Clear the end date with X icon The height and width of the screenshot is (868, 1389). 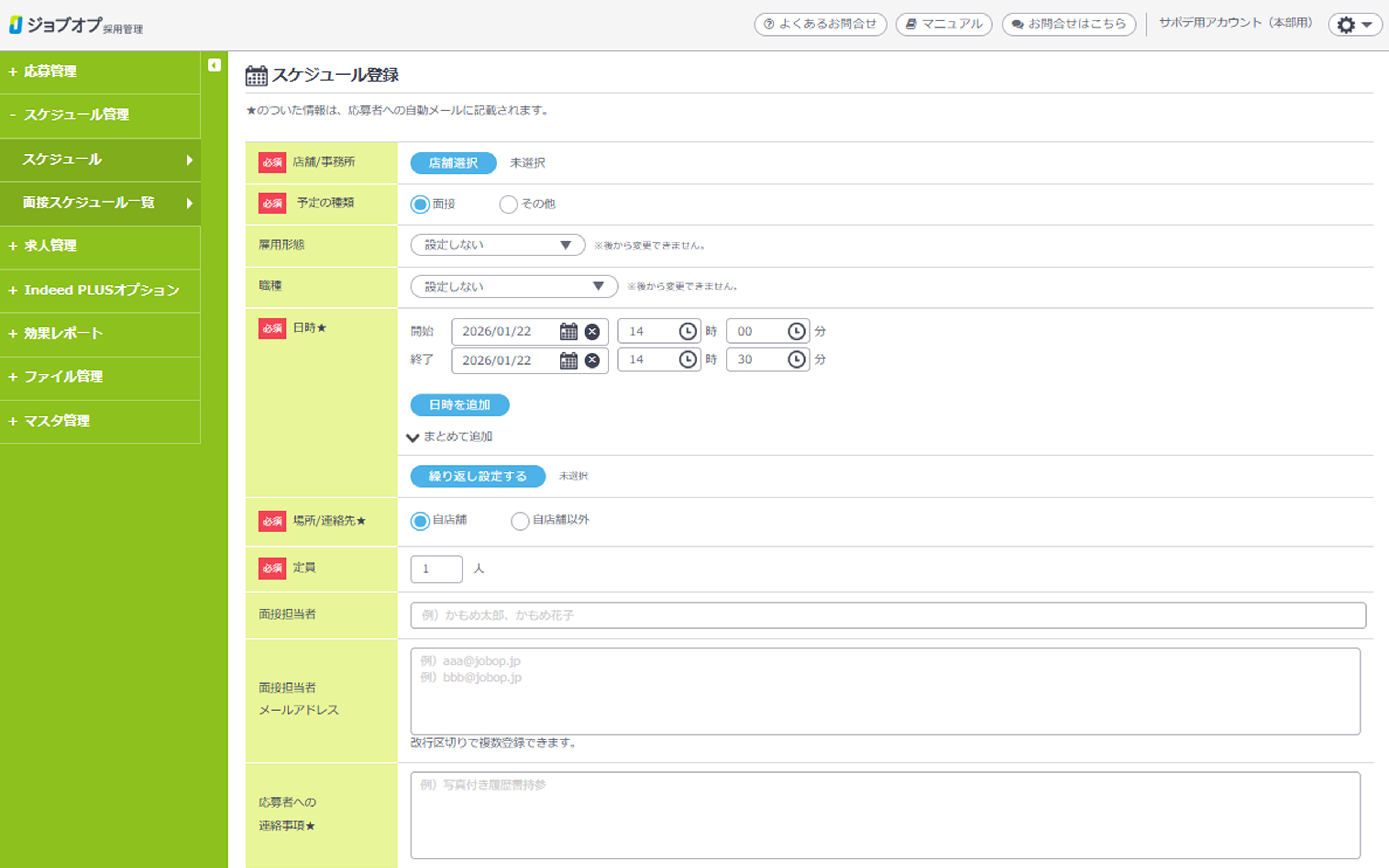click(x=592, y=360)
